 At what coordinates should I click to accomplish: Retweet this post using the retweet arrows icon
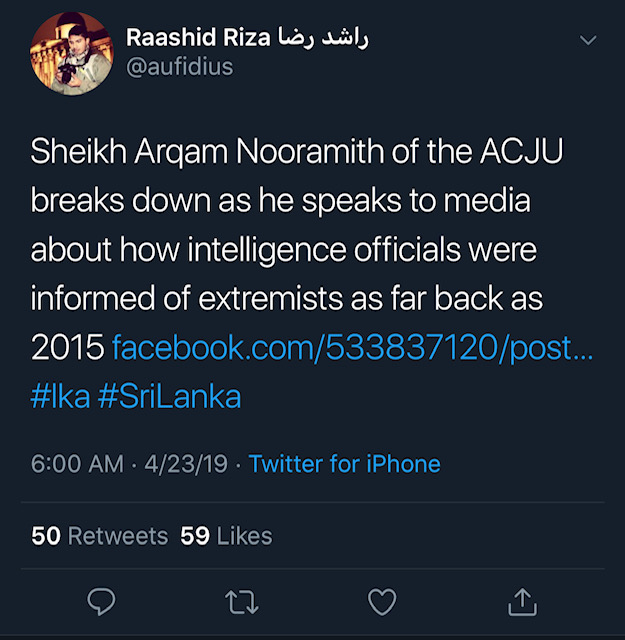point(242,601)
